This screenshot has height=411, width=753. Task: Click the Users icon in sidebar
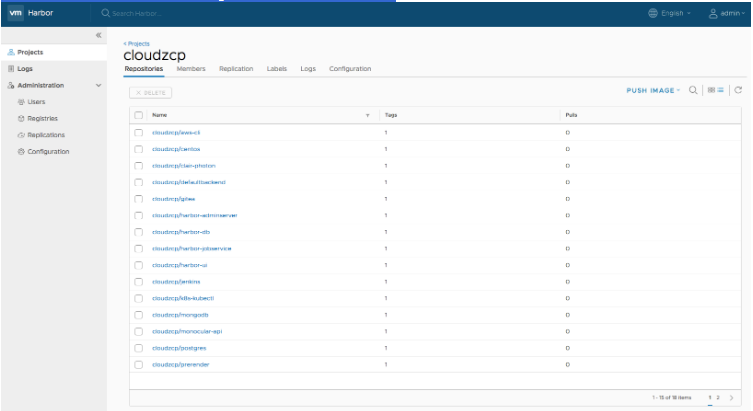pos(21,102)
